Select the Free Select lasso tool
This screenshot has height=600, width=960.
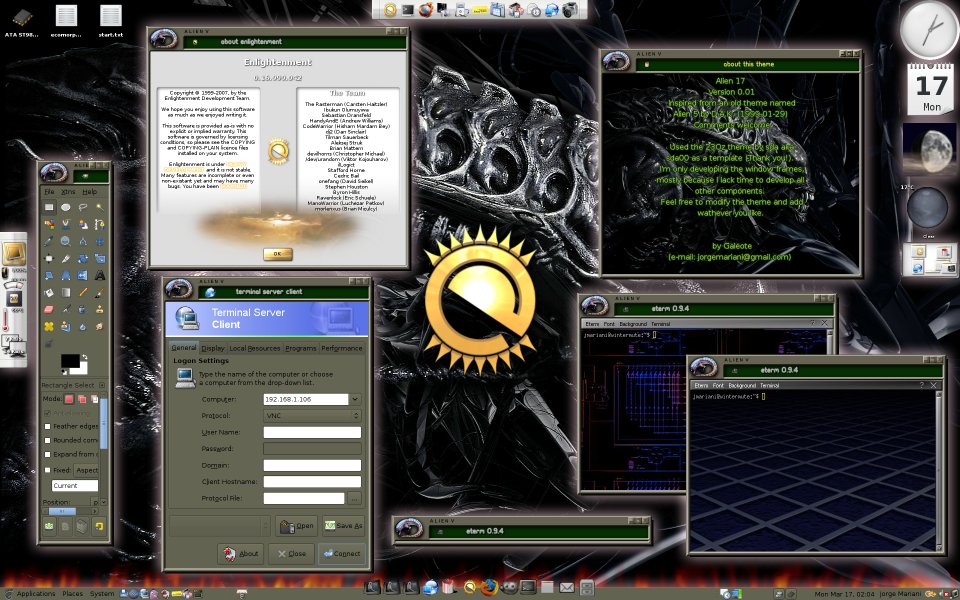tap(83, 207)
